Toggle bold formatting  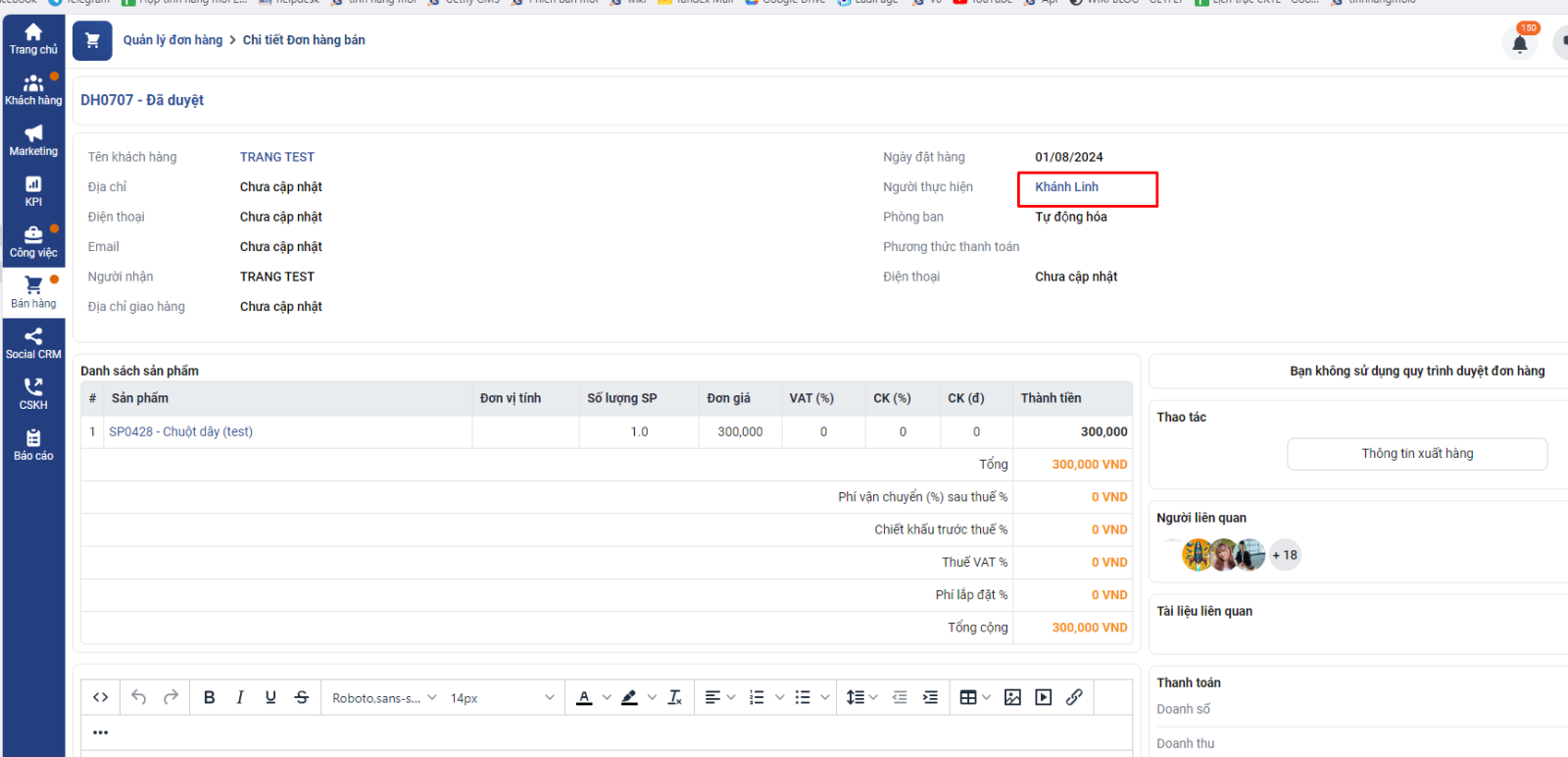(x=209, y=697)
